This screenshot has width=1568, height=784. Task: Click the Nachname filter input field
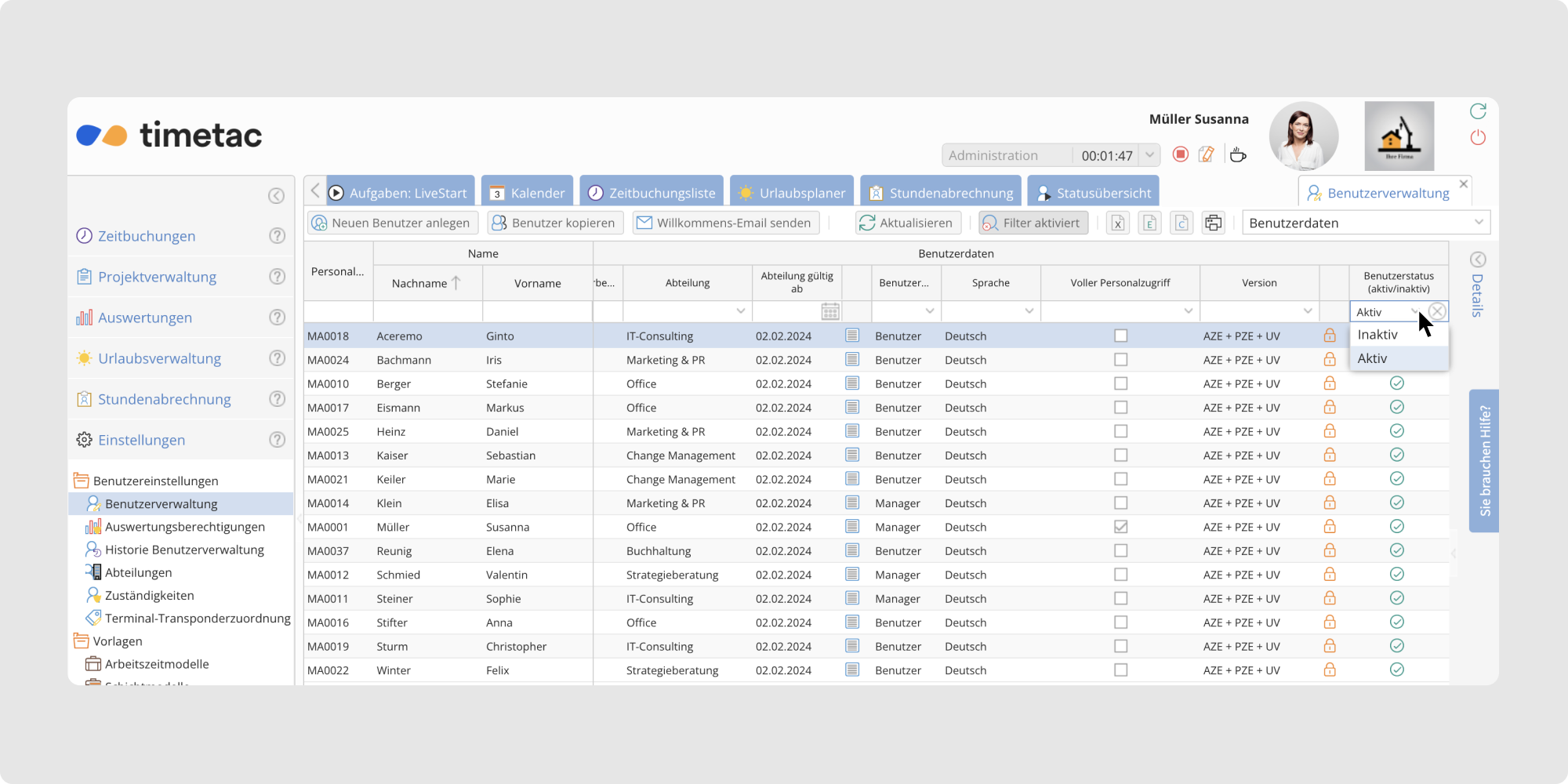427,311
